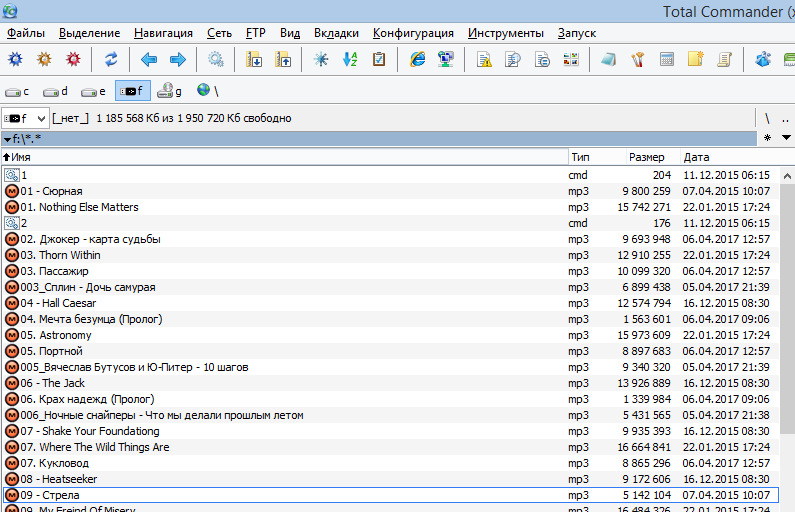Click the A-Z sort icon

[350, 59]
